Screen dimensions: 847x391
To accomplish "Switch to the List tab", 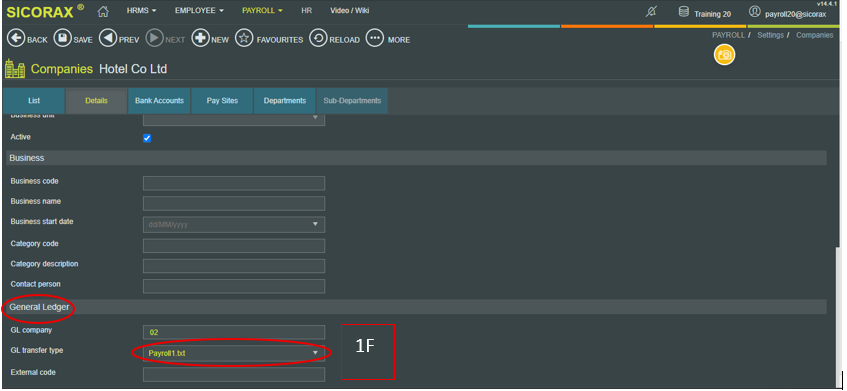I will click(34, 101).
